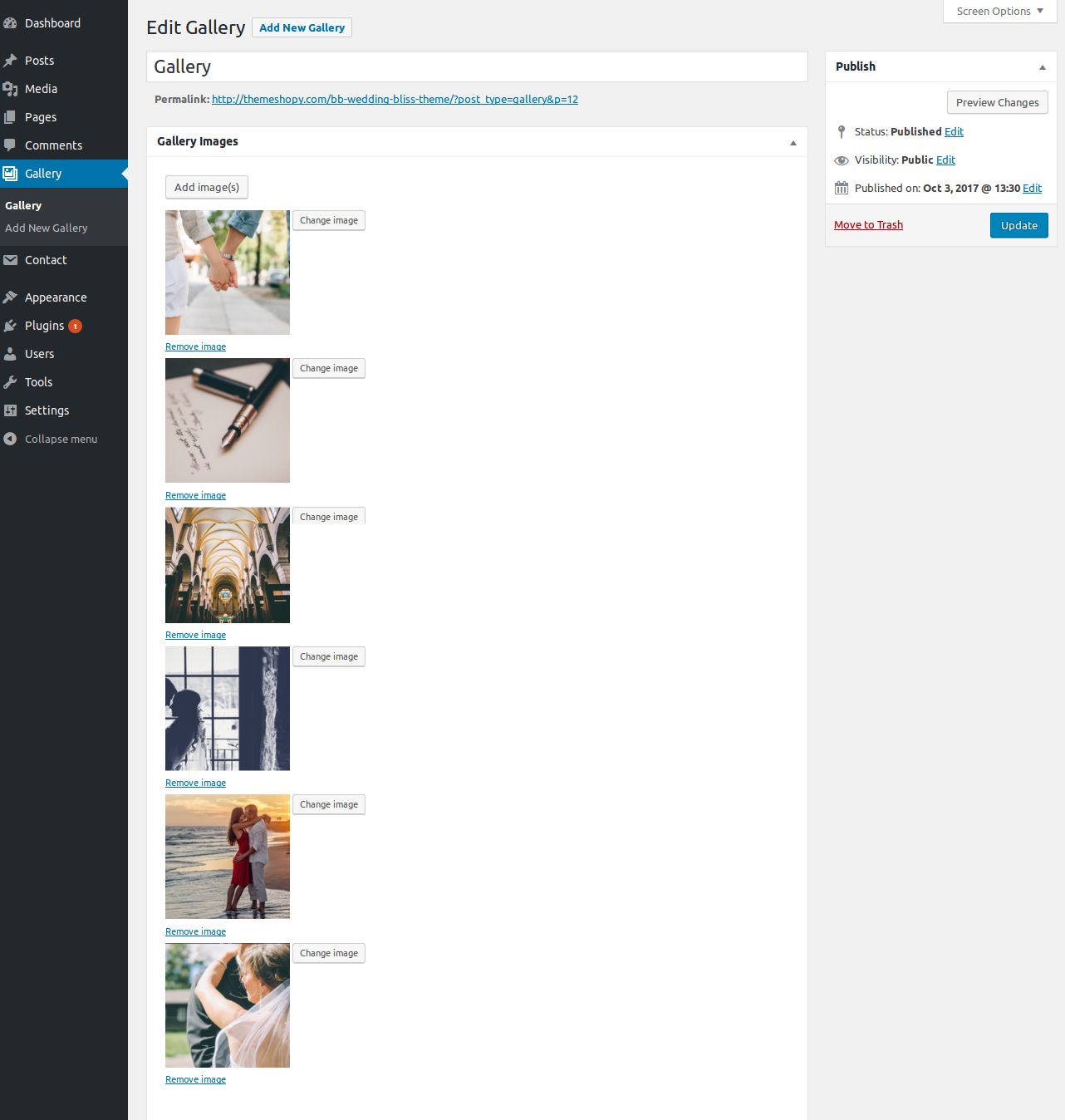Click the Settings sliders icon
Screen dimensions: 1065x1120
tap(10, 410)
